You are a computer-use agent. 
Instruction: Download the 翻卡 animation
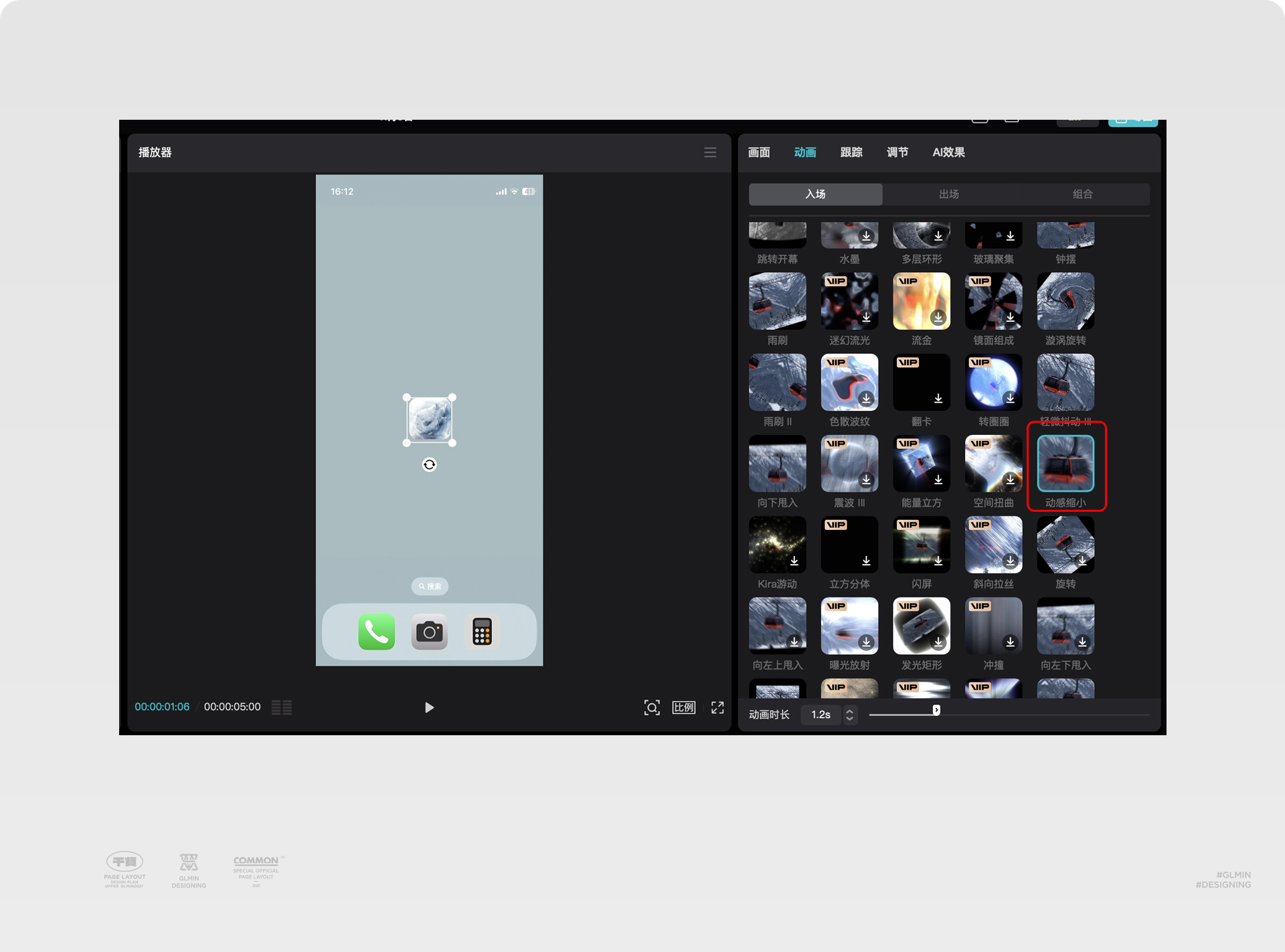(938, 398)
